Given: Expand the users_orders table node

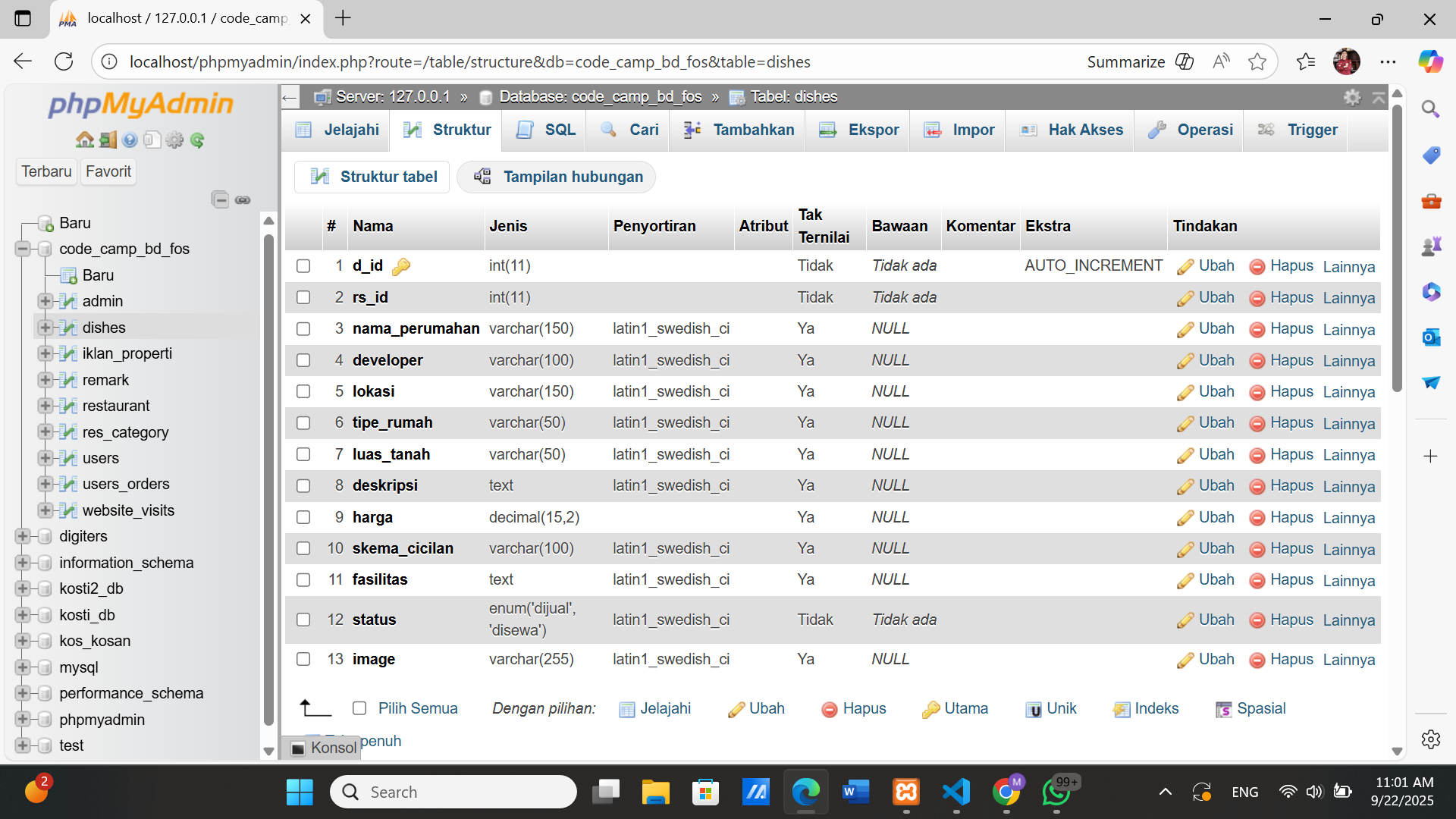Looking at the screenshot, I should (45, 484).
